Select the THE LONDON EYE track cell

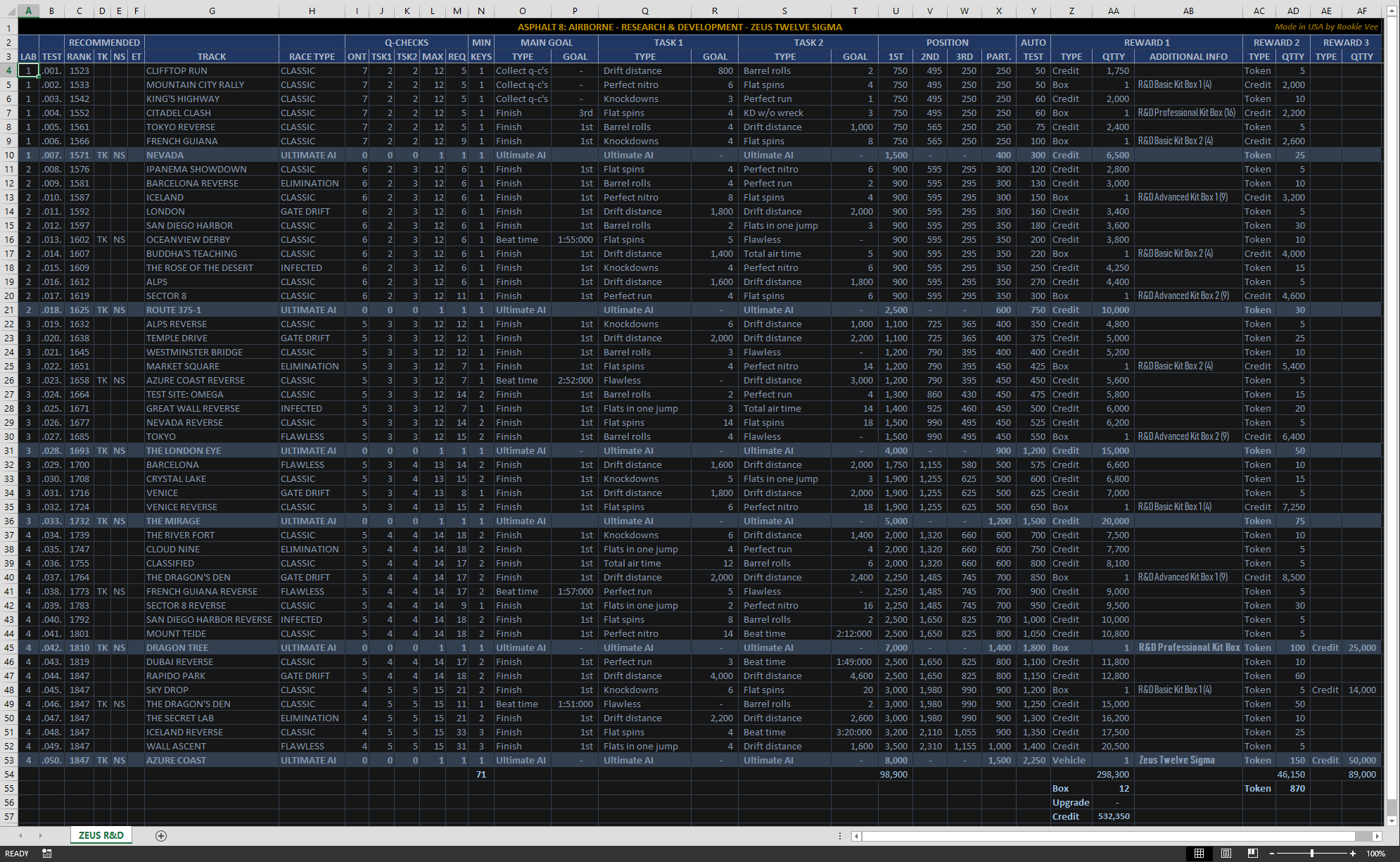coord(212,450)
